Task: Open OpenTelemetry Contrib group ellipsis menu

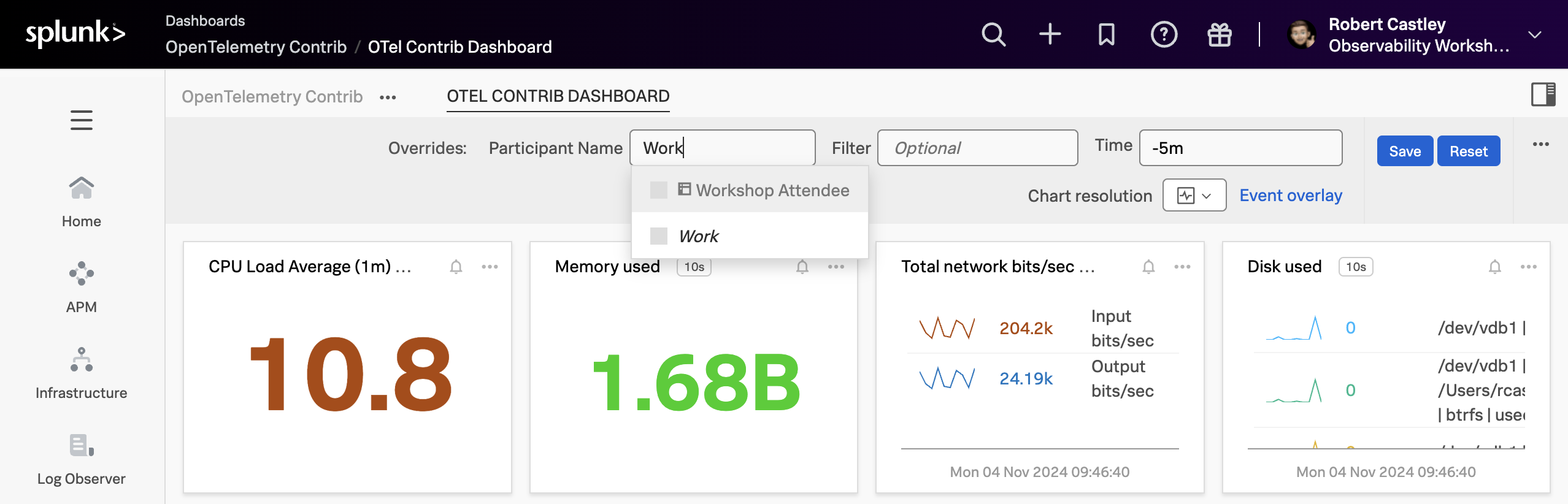Action: point(388,97)
